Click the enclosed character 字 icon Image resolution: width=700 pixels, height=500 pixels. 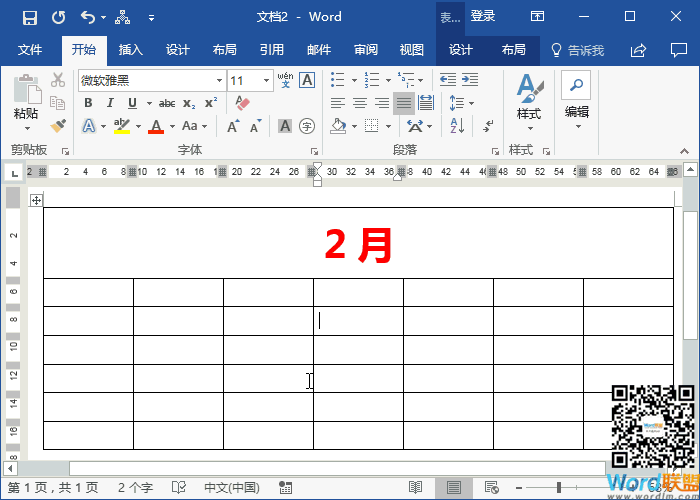307,126
